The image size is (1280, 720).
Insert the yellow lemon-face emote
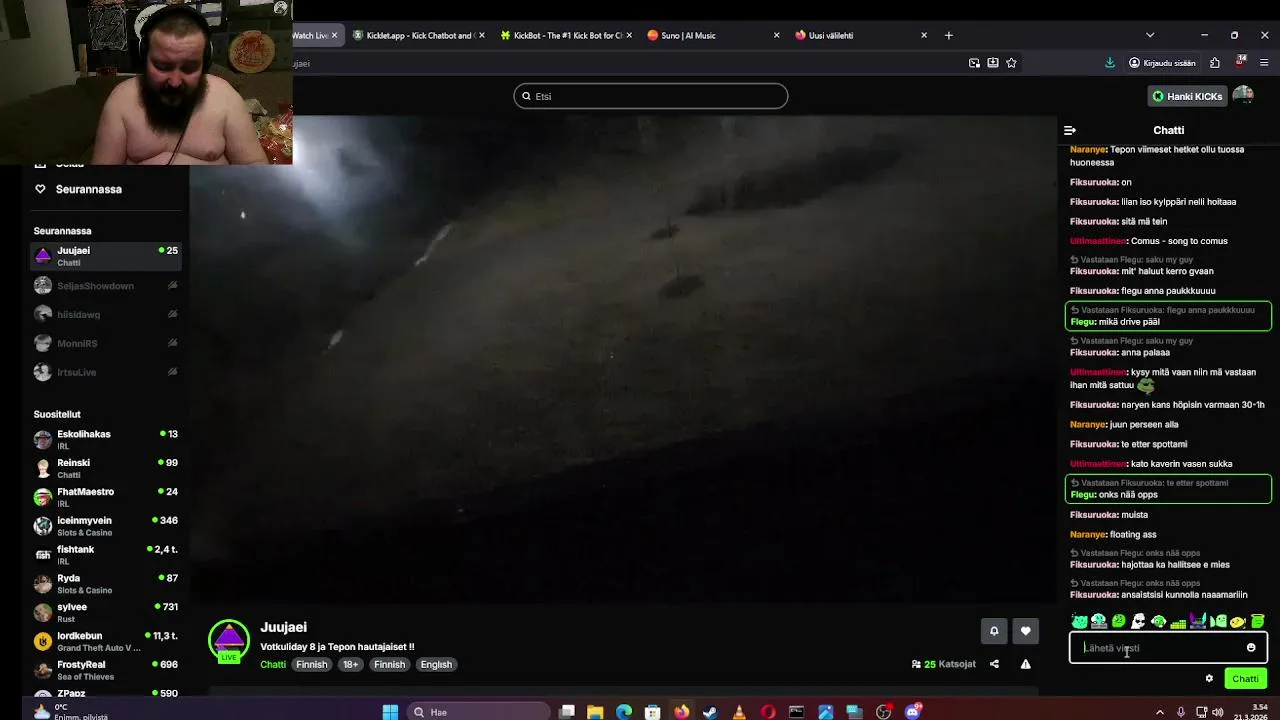pos(1238,622)
